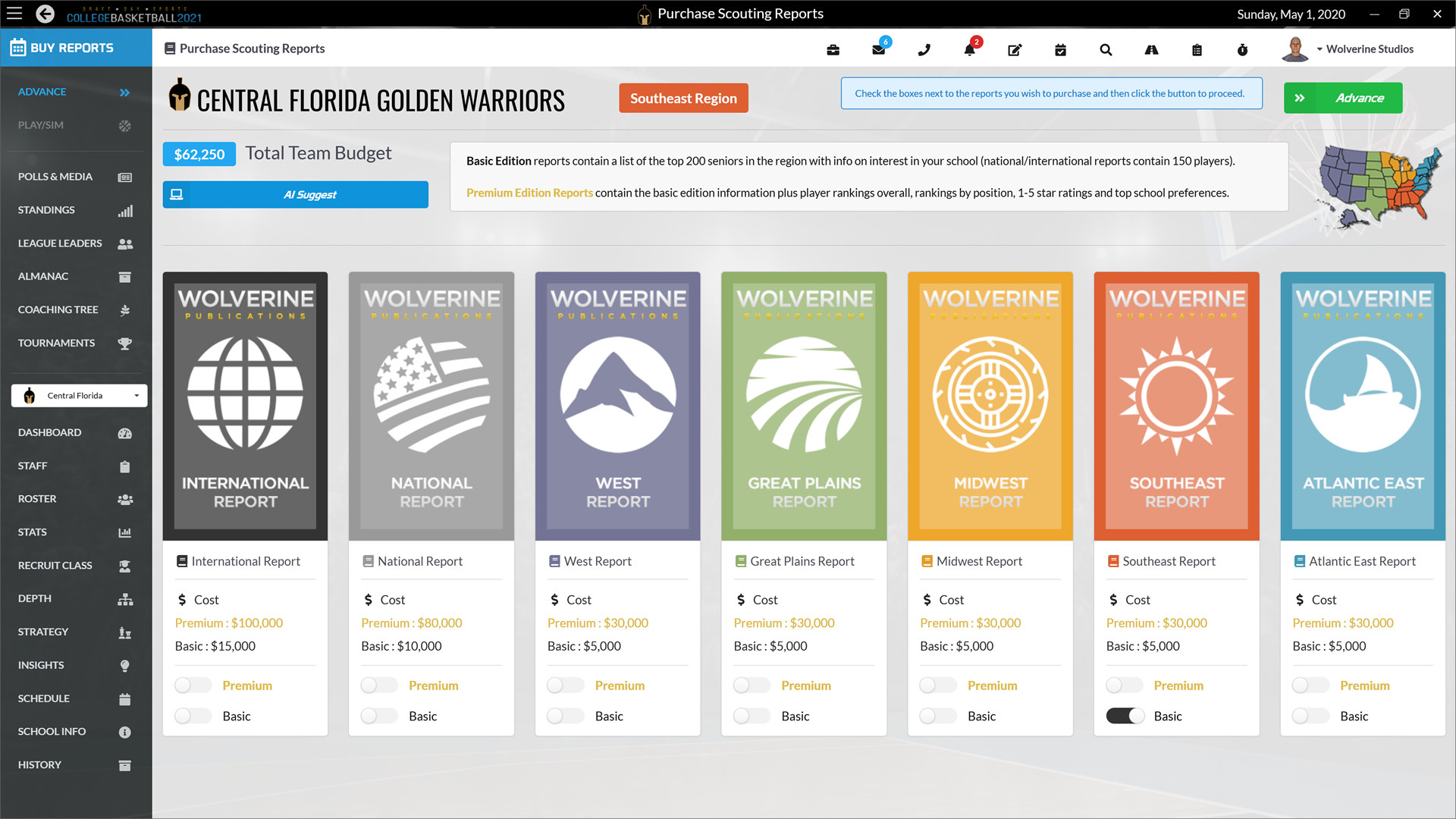Open the hamburger menu at top left
This screenshot has height=819, width=1456.
14,14
